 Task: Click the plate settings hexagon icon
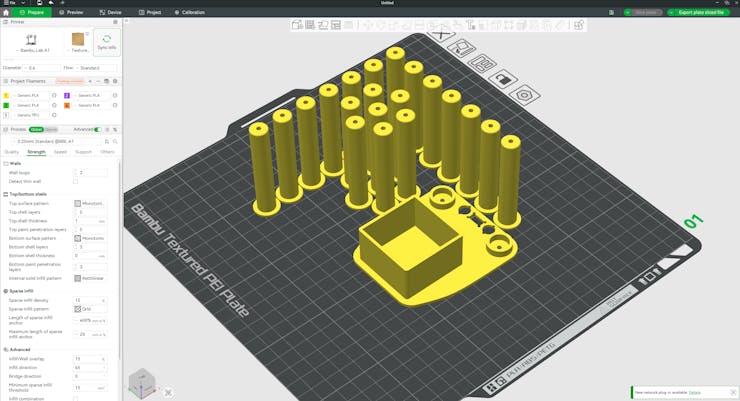click(524, 95)
